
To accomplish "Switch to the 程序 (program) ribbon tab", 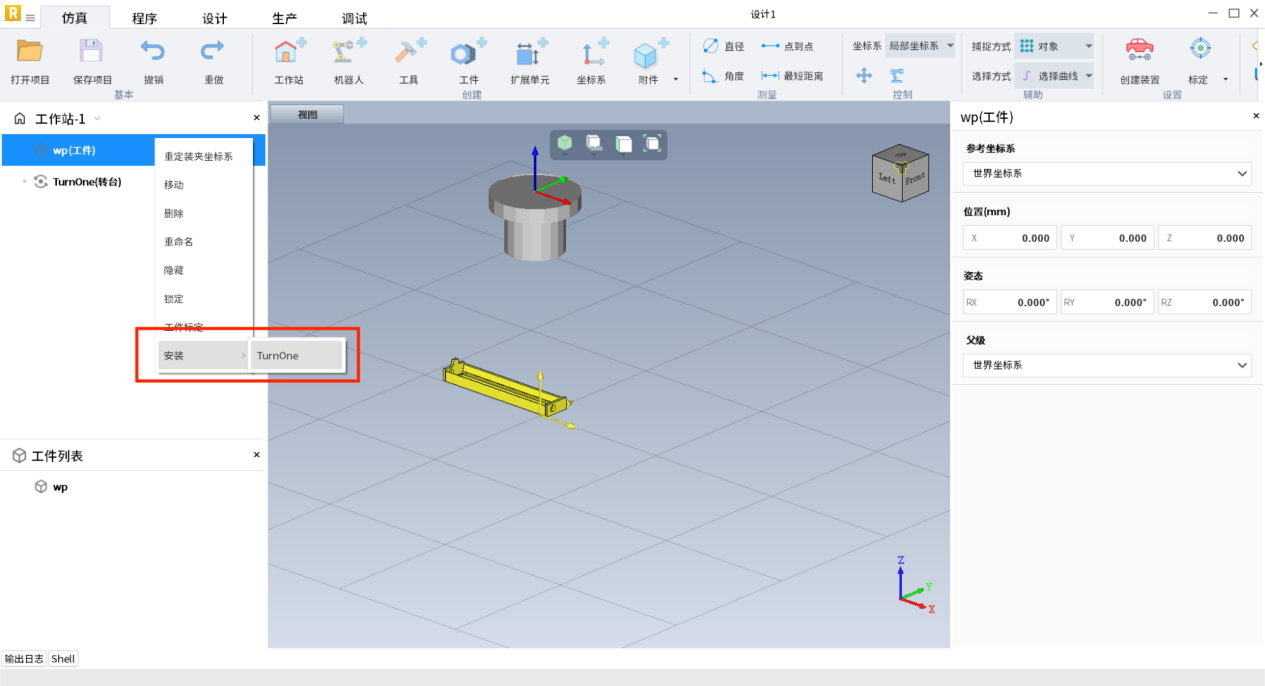I will [145, 19].
